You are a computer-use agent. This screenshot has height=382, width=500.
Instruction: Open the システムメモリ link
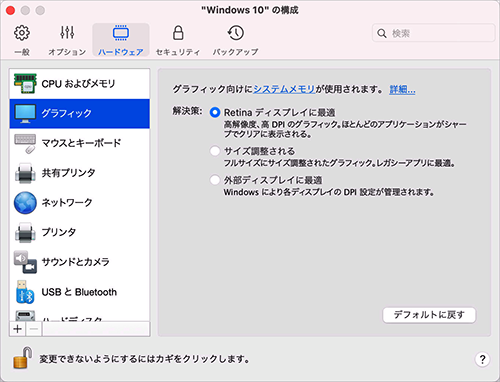[284, 89]
